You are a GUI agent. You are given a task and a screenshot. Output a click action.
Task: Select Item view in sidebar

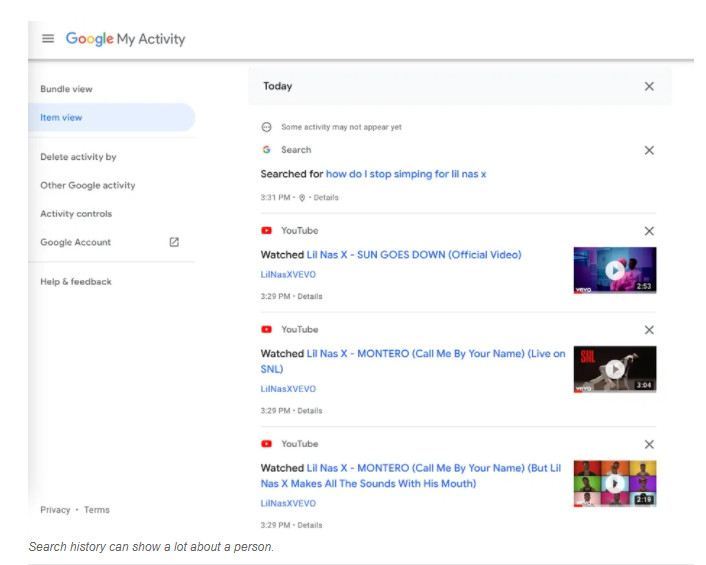(61, 118)
